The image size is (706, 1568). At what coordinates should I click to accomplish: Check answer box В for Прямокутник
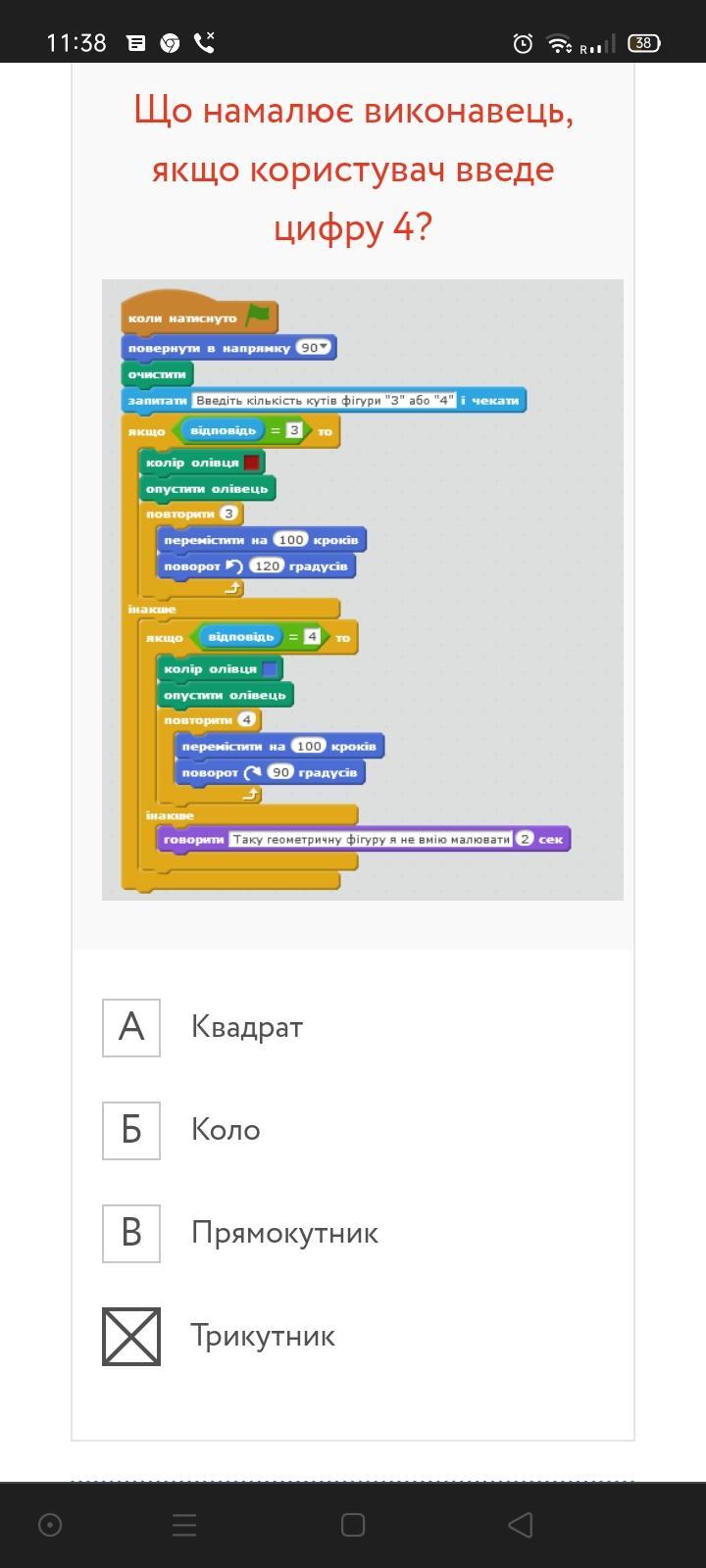click(131, 1233)
